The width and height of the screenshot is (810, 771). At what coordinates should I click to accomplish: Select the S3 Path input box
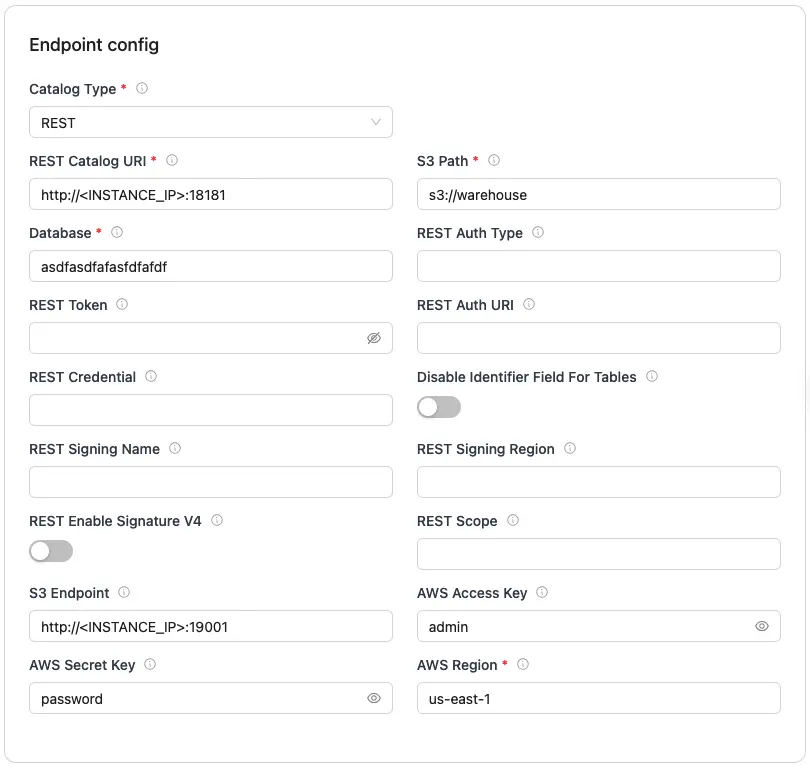(x=598, y=194)
